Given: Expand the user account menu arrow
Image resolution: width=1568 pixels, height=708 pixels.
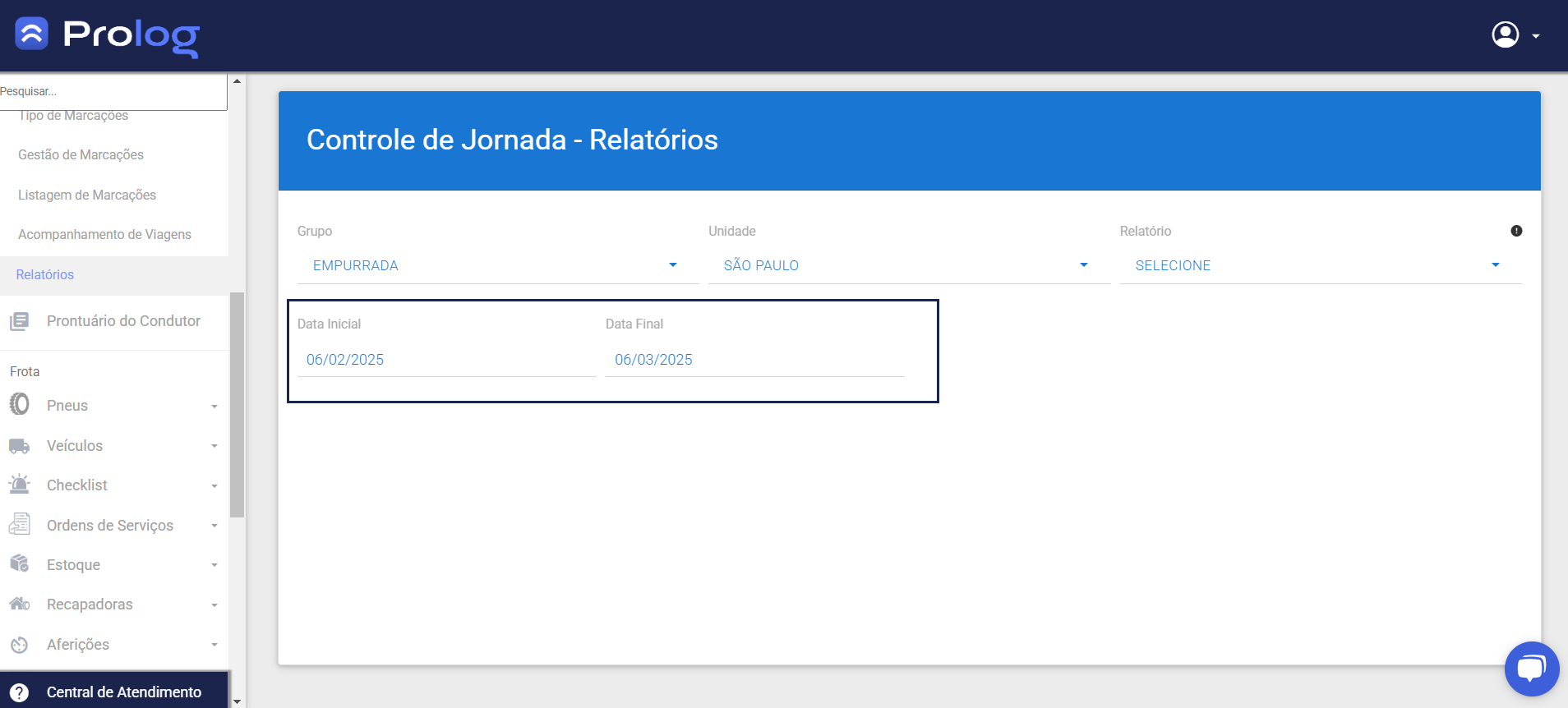Looking at the screenshot, I should click(x=1535, y=36).
